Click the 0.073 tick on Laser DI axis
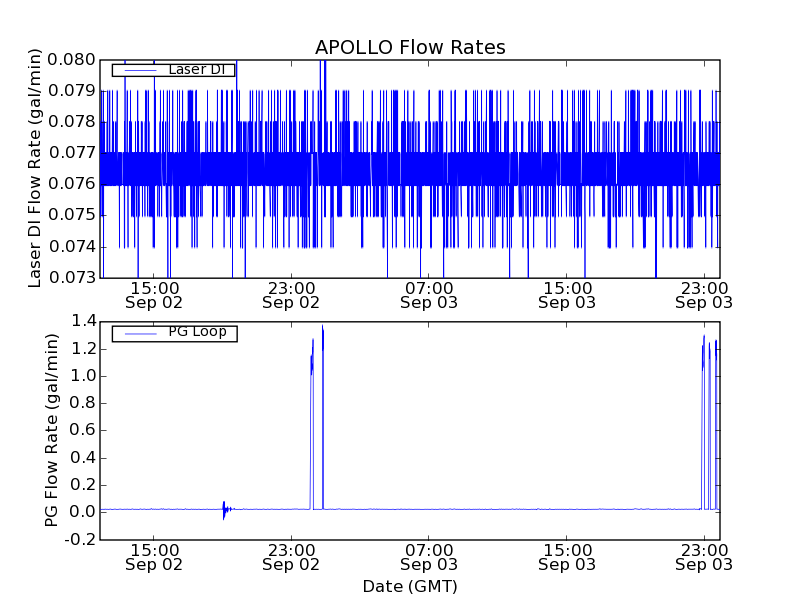The width and height of the screenshot is (800, 600). [x=71, y=278]
